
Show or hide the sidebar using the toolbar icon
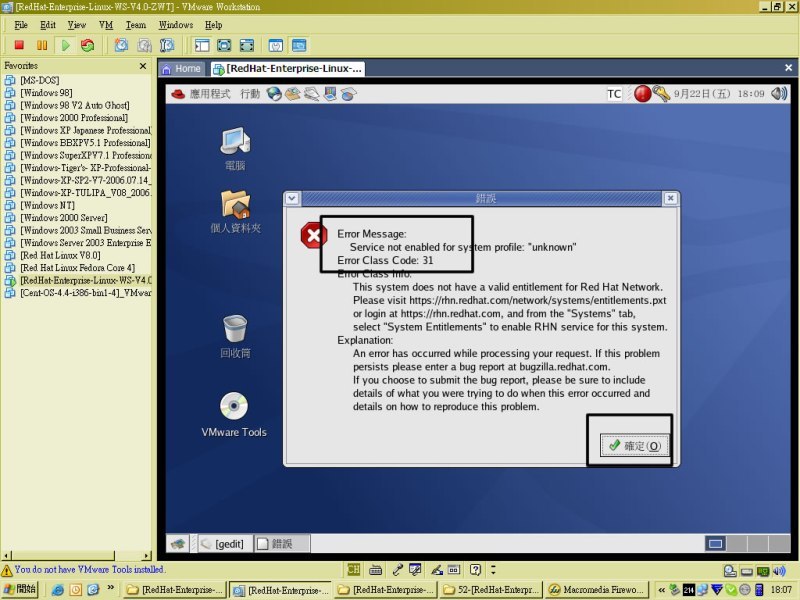(202, 45)
